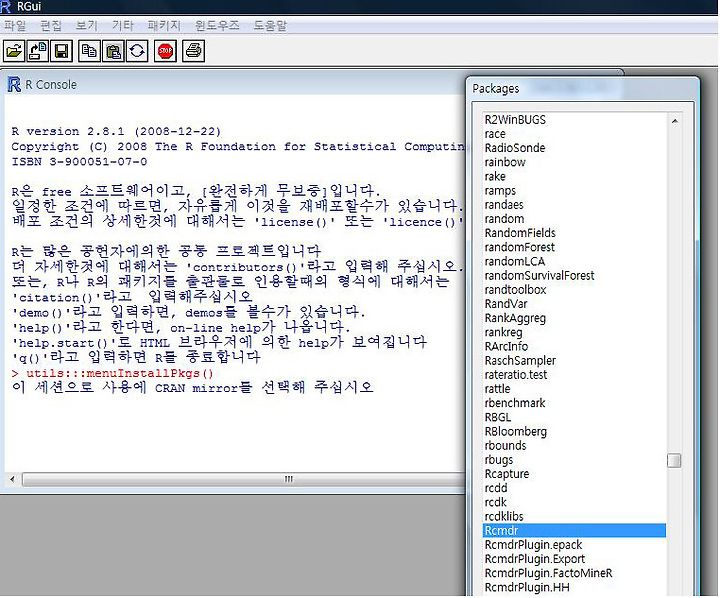
Task: Click the Packages list scroll up arrow
Action: pyautogui.click(x=675, y=121)
